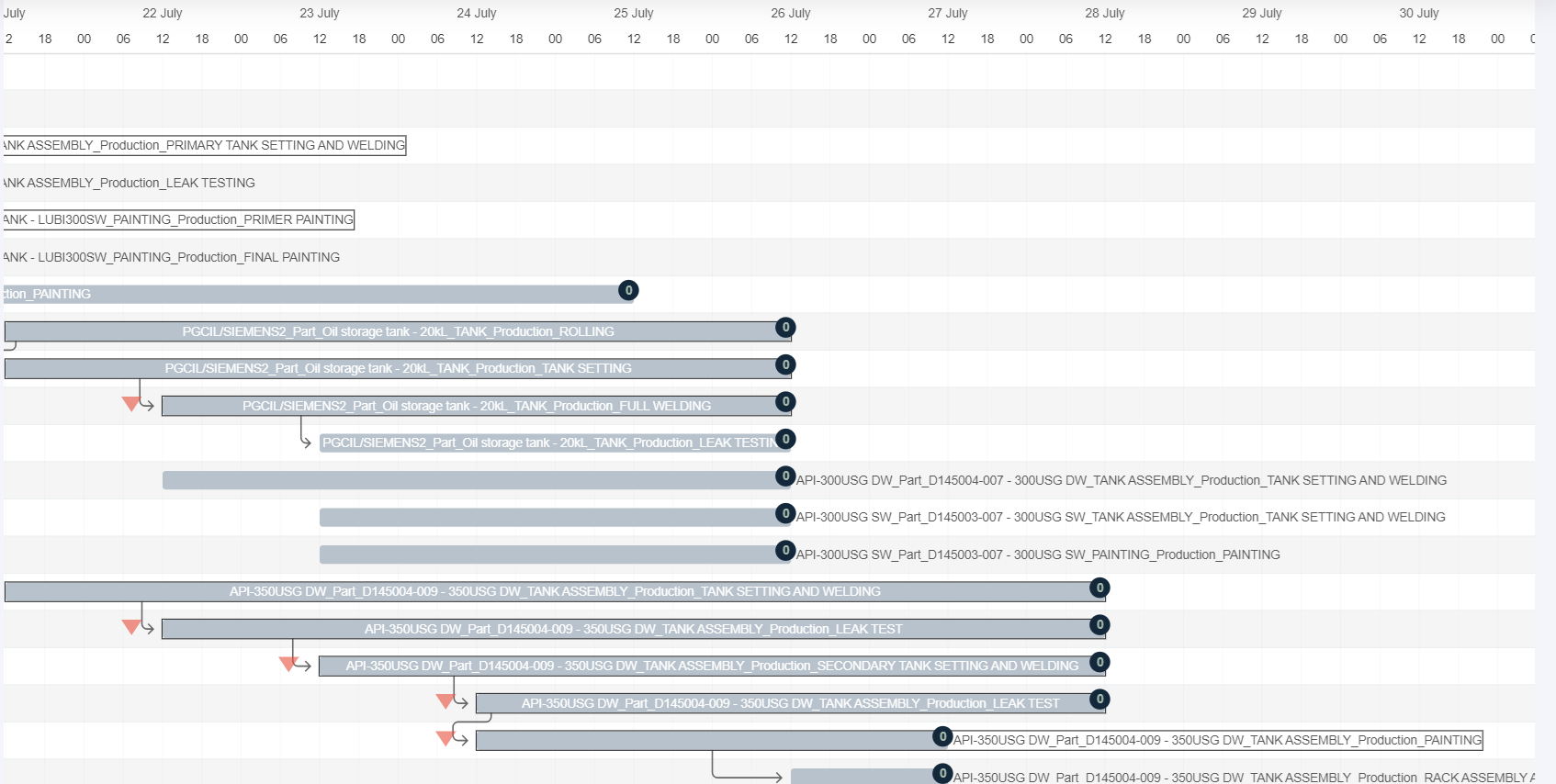The width and height of the screenshot is (1556, 784).
Task: Select the PGCIL TANK_Production_TANK SETTING bar
Action: click(x=398, y=368)
